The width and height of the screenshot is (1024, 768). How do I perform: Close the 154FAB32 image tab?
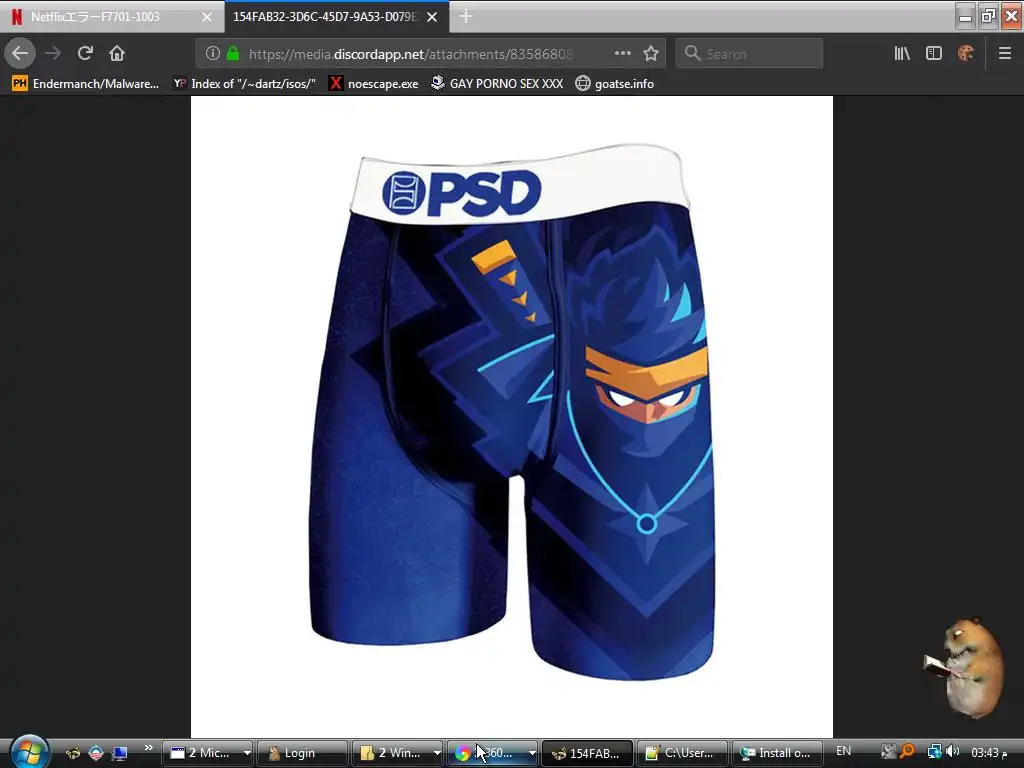click(x=432, y=17)
